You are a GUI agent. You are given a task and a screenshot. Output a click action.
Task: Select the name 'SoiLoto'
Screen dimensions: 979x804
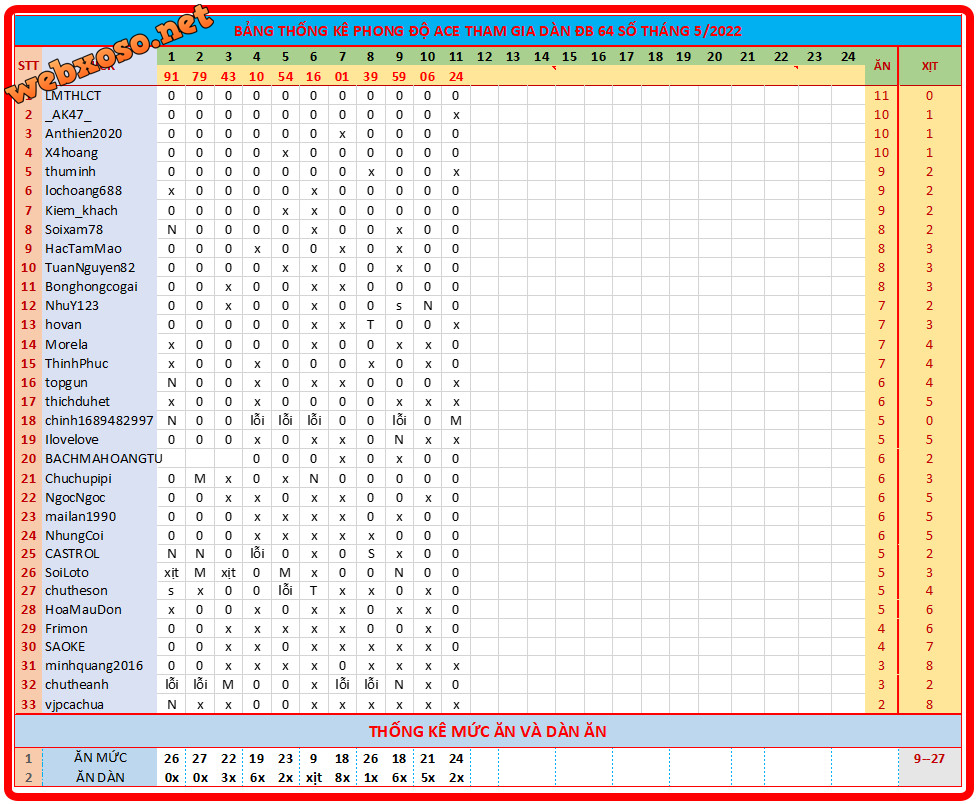click(x=67, y=572)
